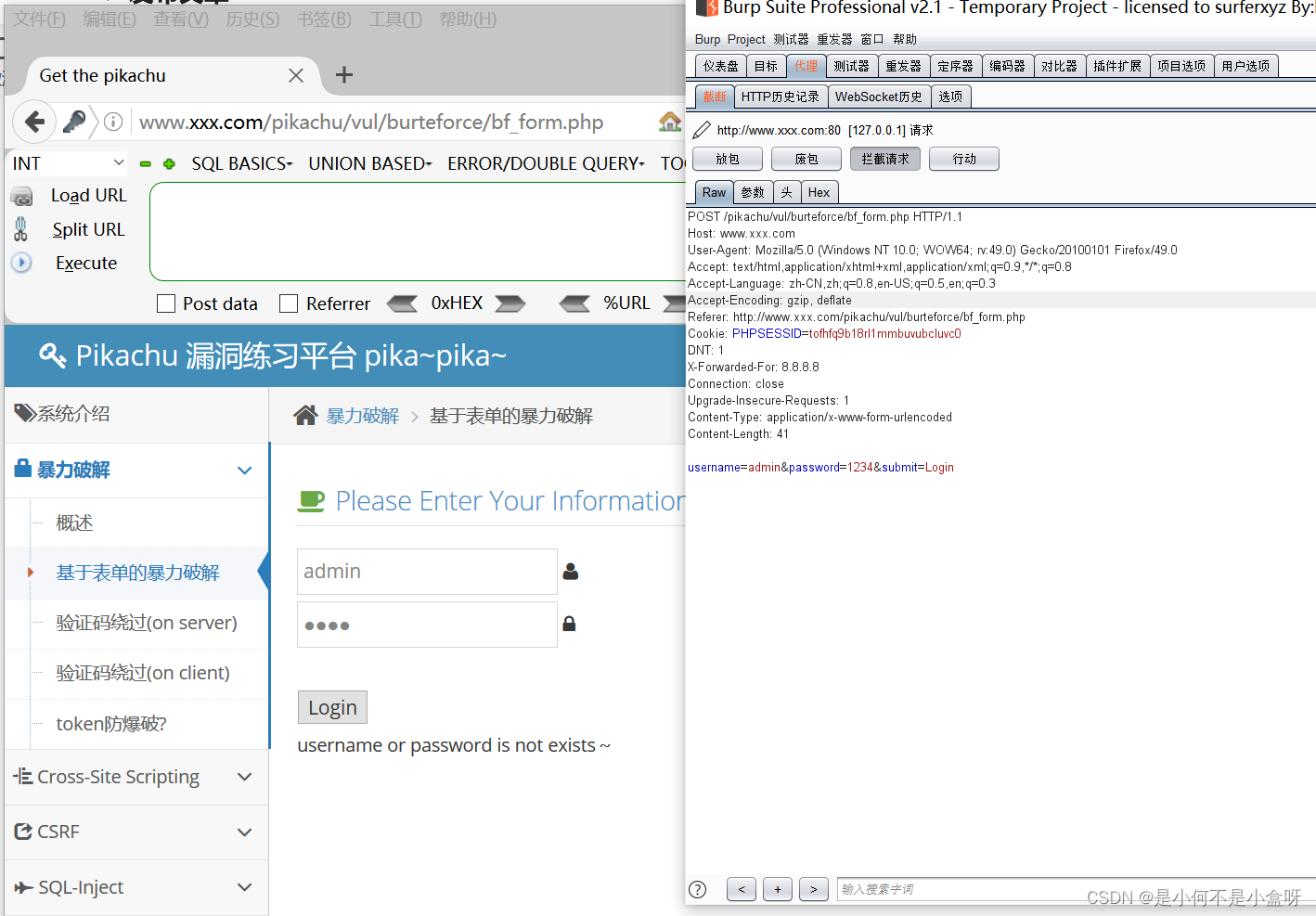
Task: Click the 暴力破解 breadcrumb link
Action: click(x=363, y=416)
